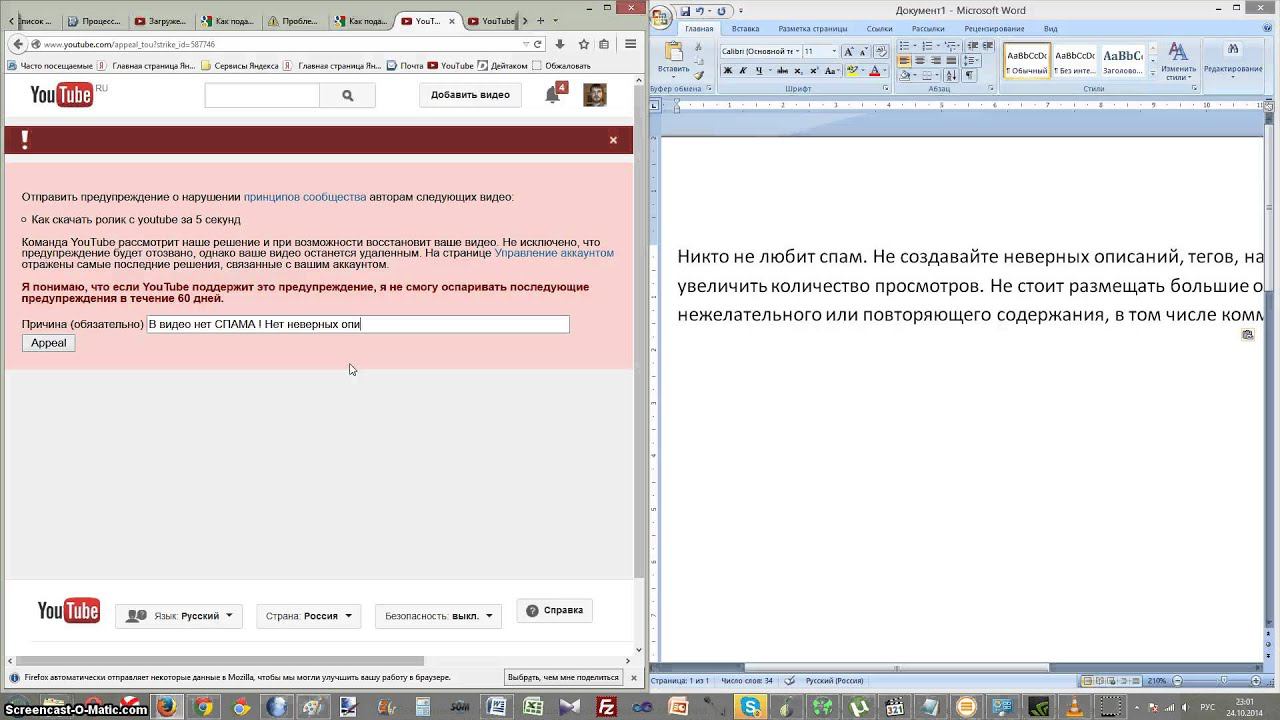Open the Управление аккаунтом link

554,253
